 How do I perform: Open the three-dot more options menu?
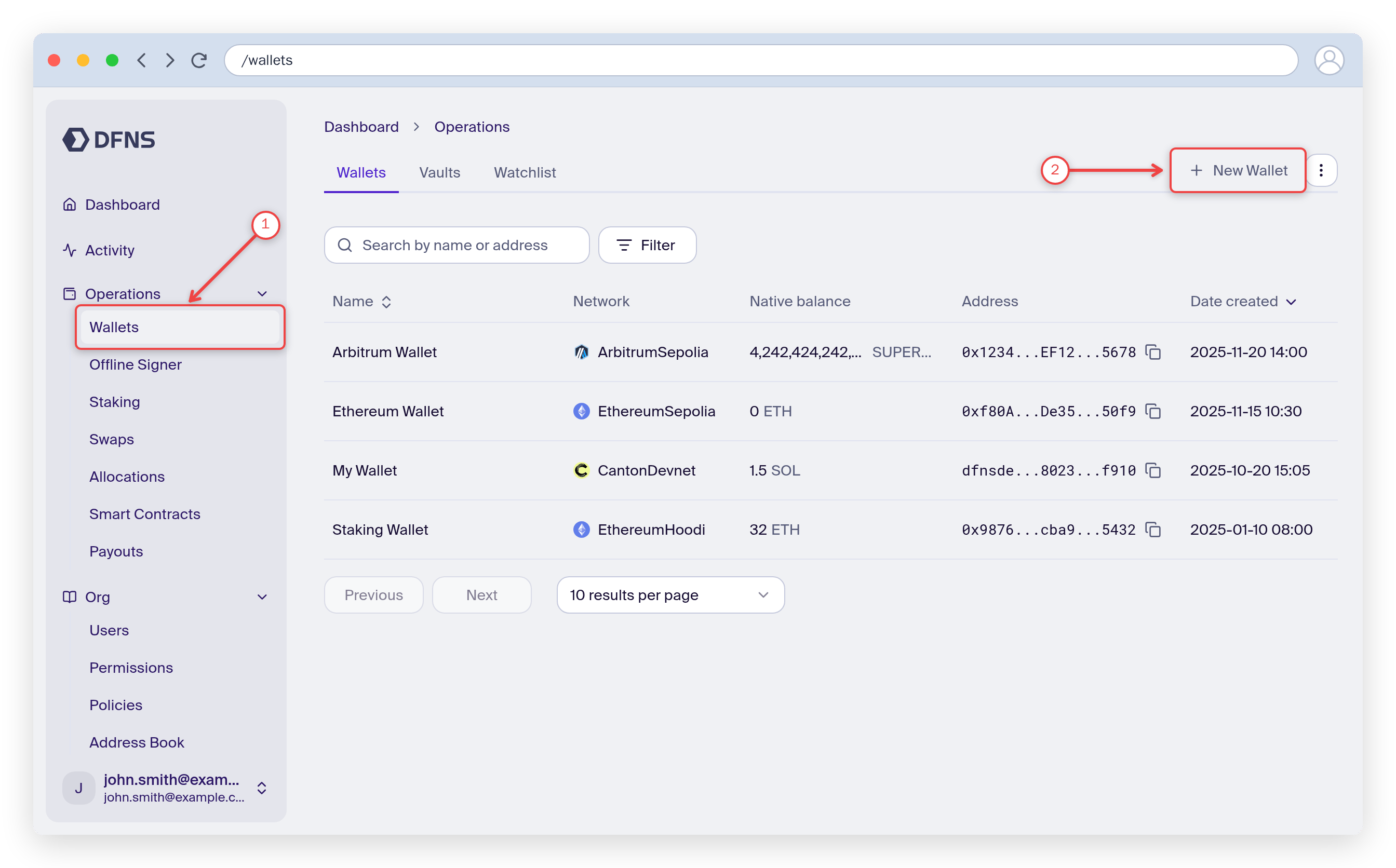1321,170
